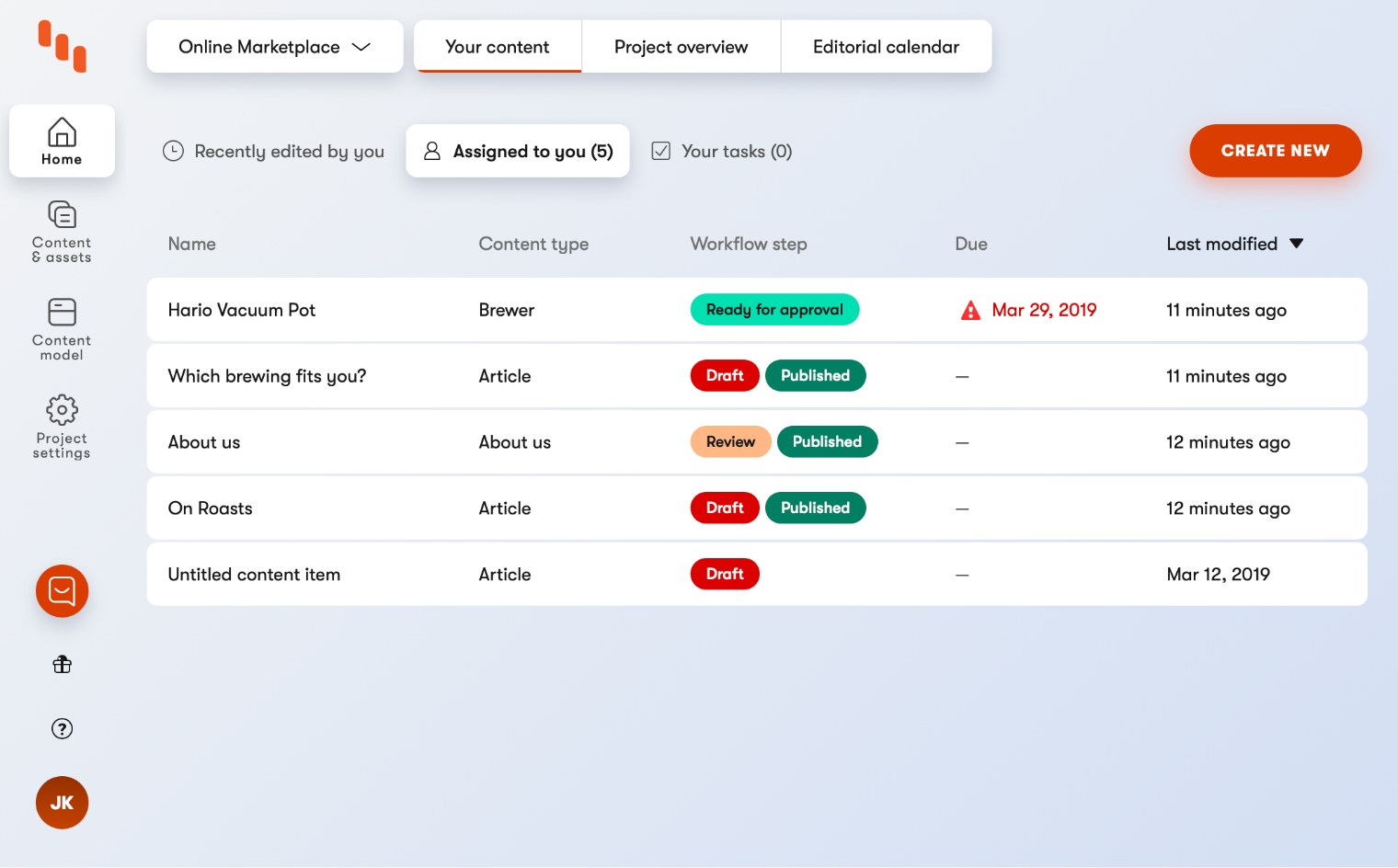Open Content model from the sidebar
This screenshot has width=1398, height=868.
[x=62, y=328]
